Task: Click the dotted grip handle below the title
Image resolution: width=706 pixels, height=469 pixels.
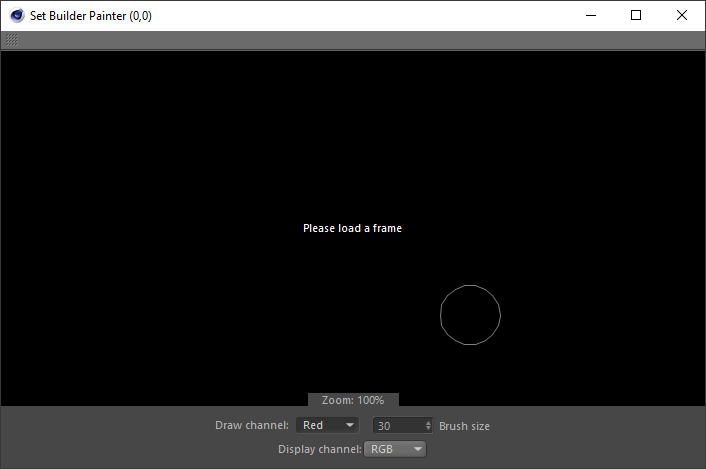Action: pos(12,40)
